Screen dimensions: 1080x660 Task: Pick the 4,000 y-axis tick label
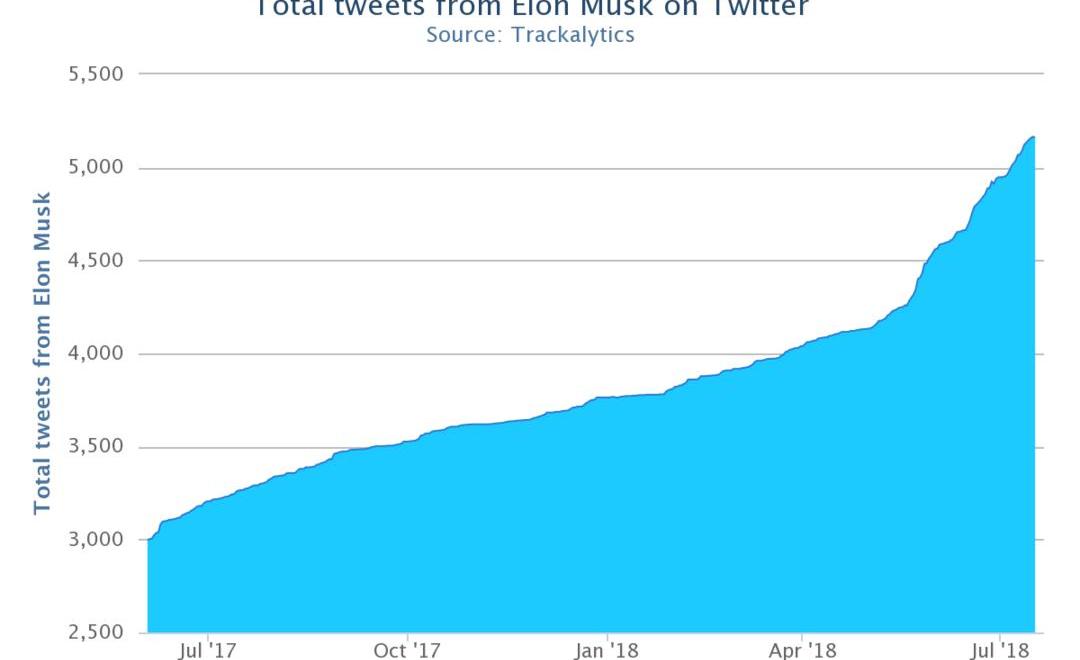95,354
